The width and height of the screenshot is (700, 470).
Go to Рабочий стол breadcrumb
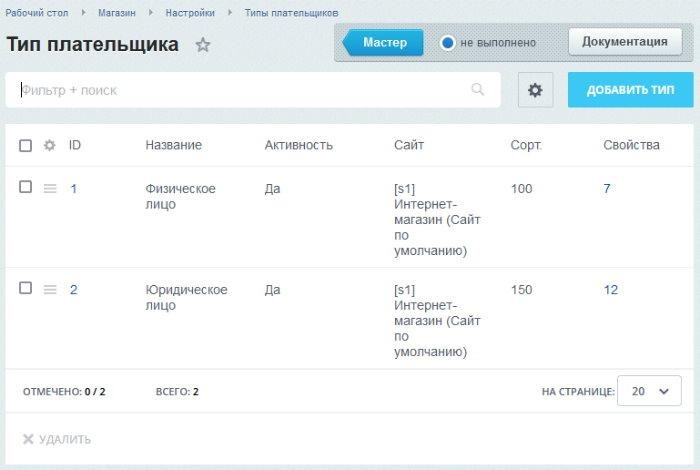[37, 13]
